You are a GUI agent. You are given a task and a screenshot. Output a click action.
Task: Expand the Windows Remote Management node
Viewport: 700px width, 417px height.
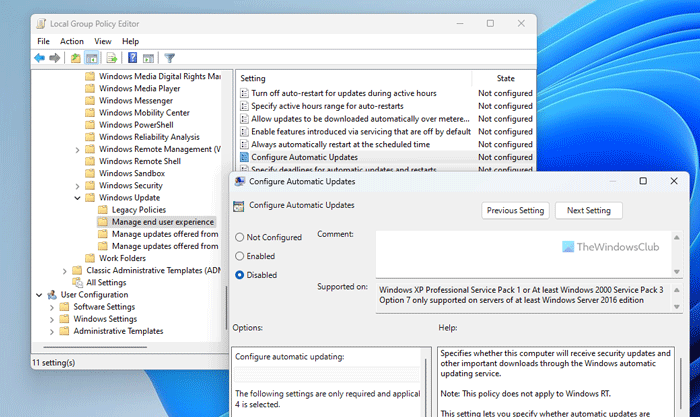tap(78, 149)
